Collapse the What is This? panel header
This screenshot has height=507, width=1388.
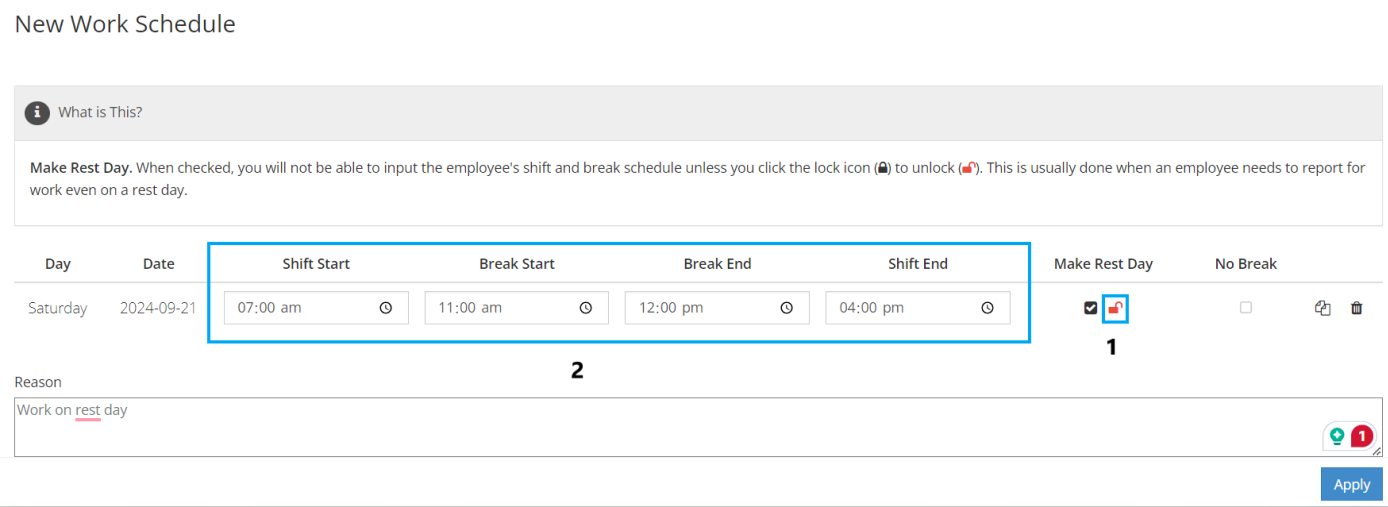click(699, 113)
